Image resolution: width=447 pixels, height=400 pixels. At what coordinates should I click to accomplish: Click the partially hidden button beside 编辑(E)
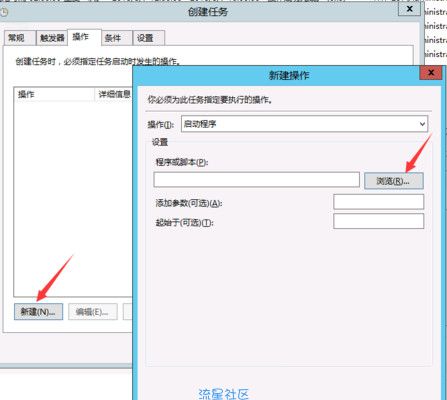pos(128,312)
